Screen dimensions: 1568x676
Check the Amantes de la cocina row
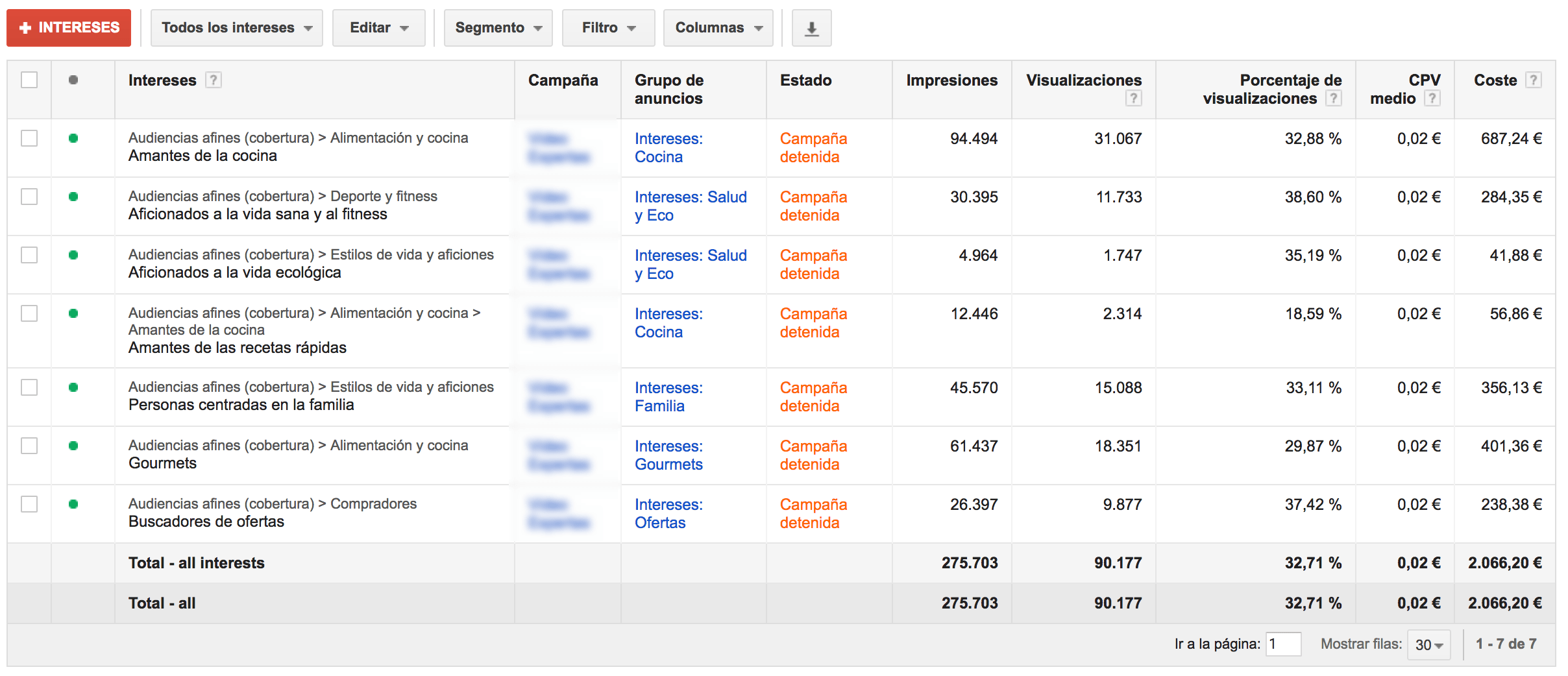click(29, 138)
